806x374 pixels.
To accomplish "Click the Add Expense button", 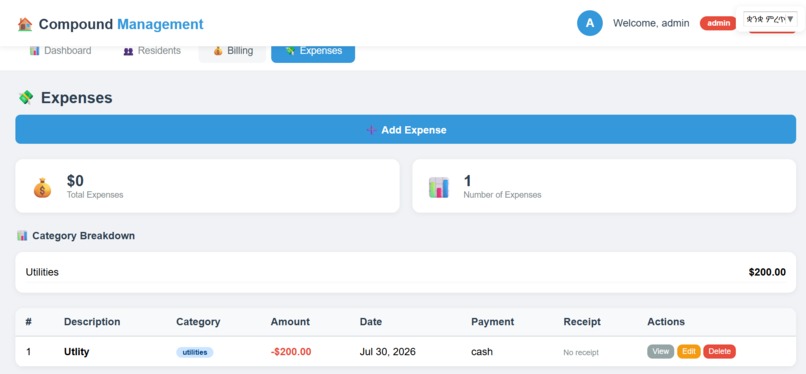I will pyautogui.click(x=406, y=129).
